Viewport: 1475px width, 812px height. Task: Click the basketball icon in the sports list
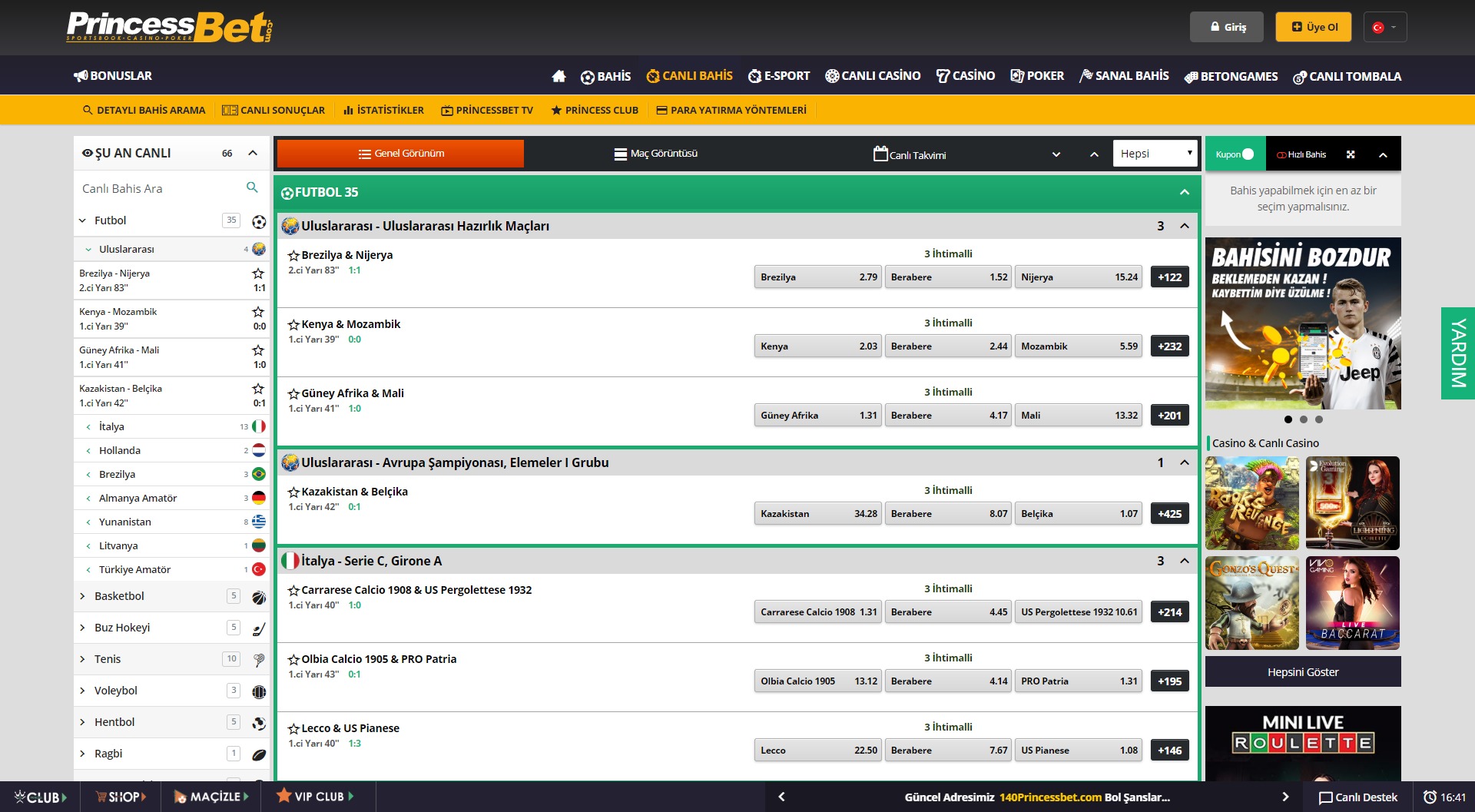[x=259, y=597]
